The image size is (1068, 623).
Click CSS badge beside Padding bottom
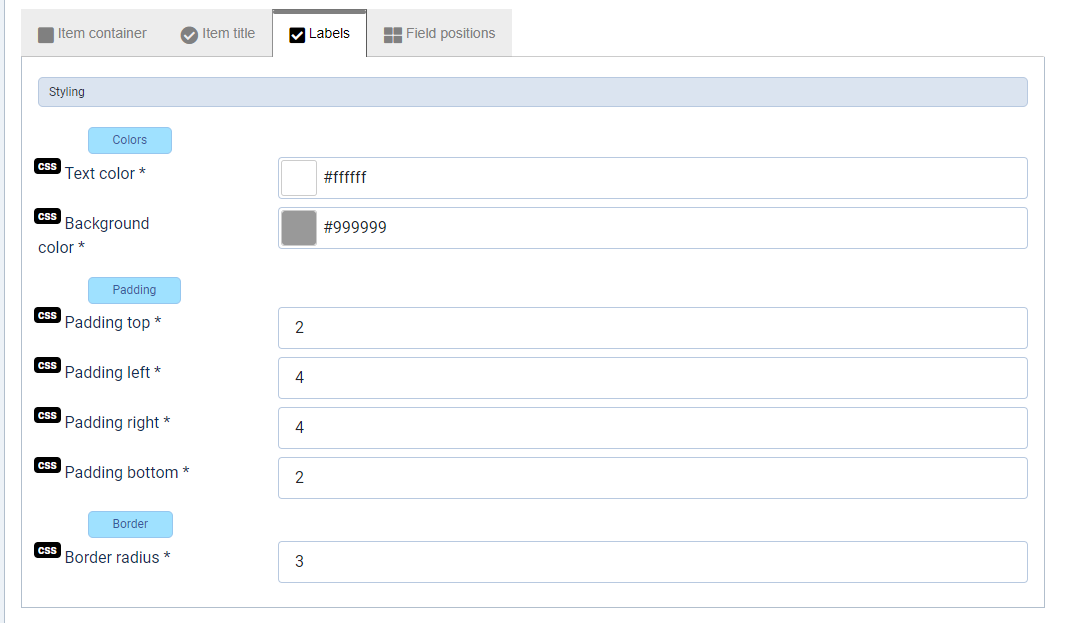(47, 466)
